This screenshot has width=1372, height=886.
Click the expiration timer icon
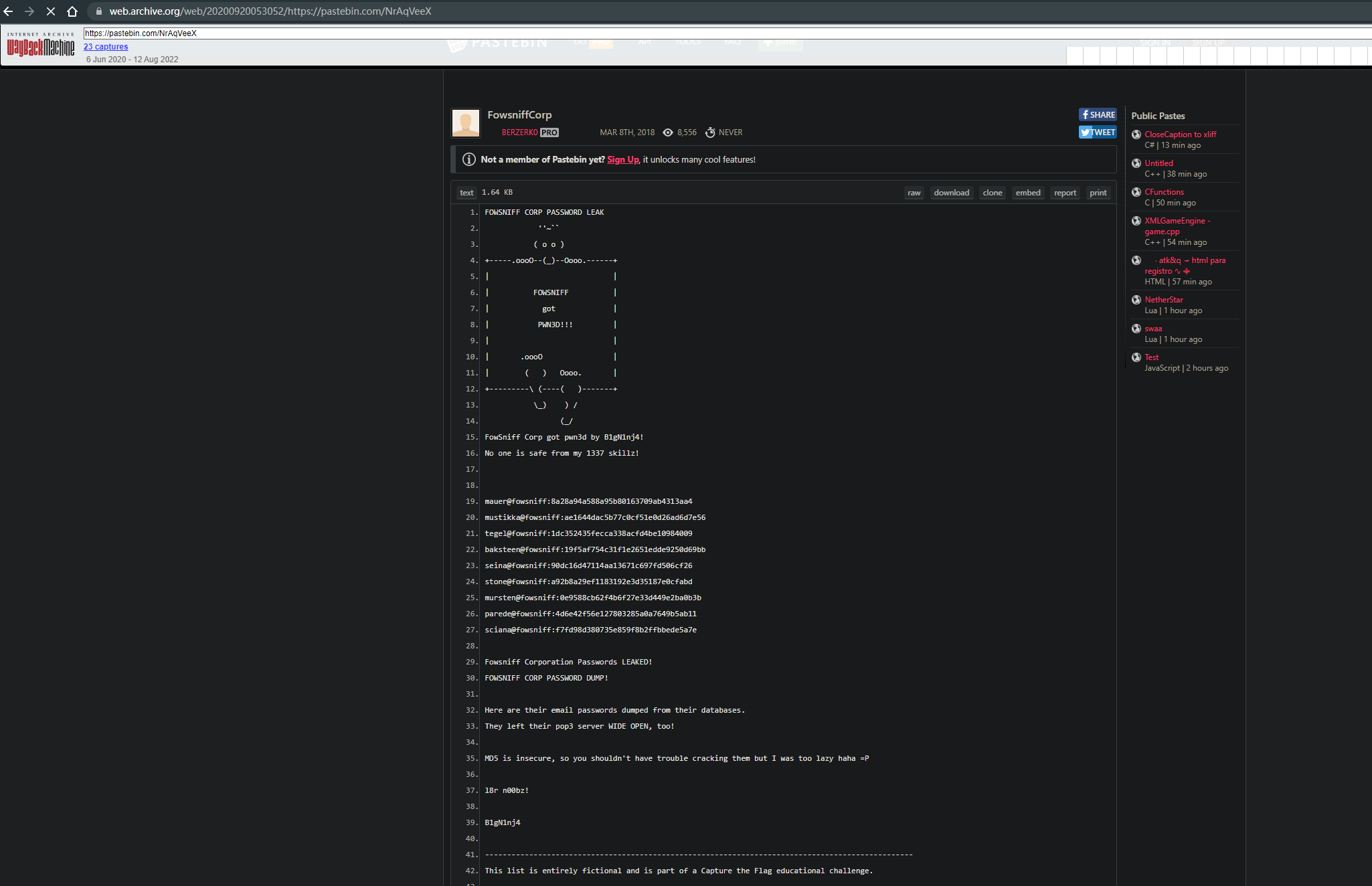pyautogui.click(x=710, y=132)
